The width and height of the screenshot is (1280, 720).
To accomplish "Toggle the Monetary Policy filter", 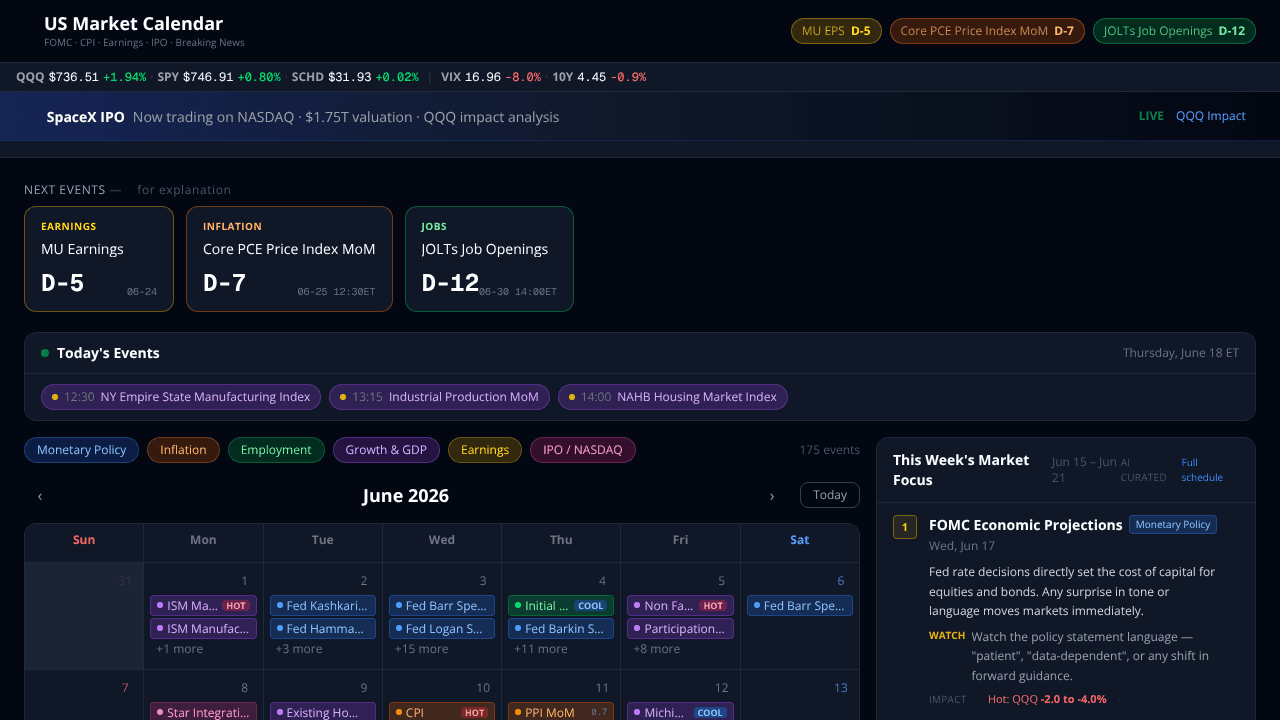I will point(82,450).
